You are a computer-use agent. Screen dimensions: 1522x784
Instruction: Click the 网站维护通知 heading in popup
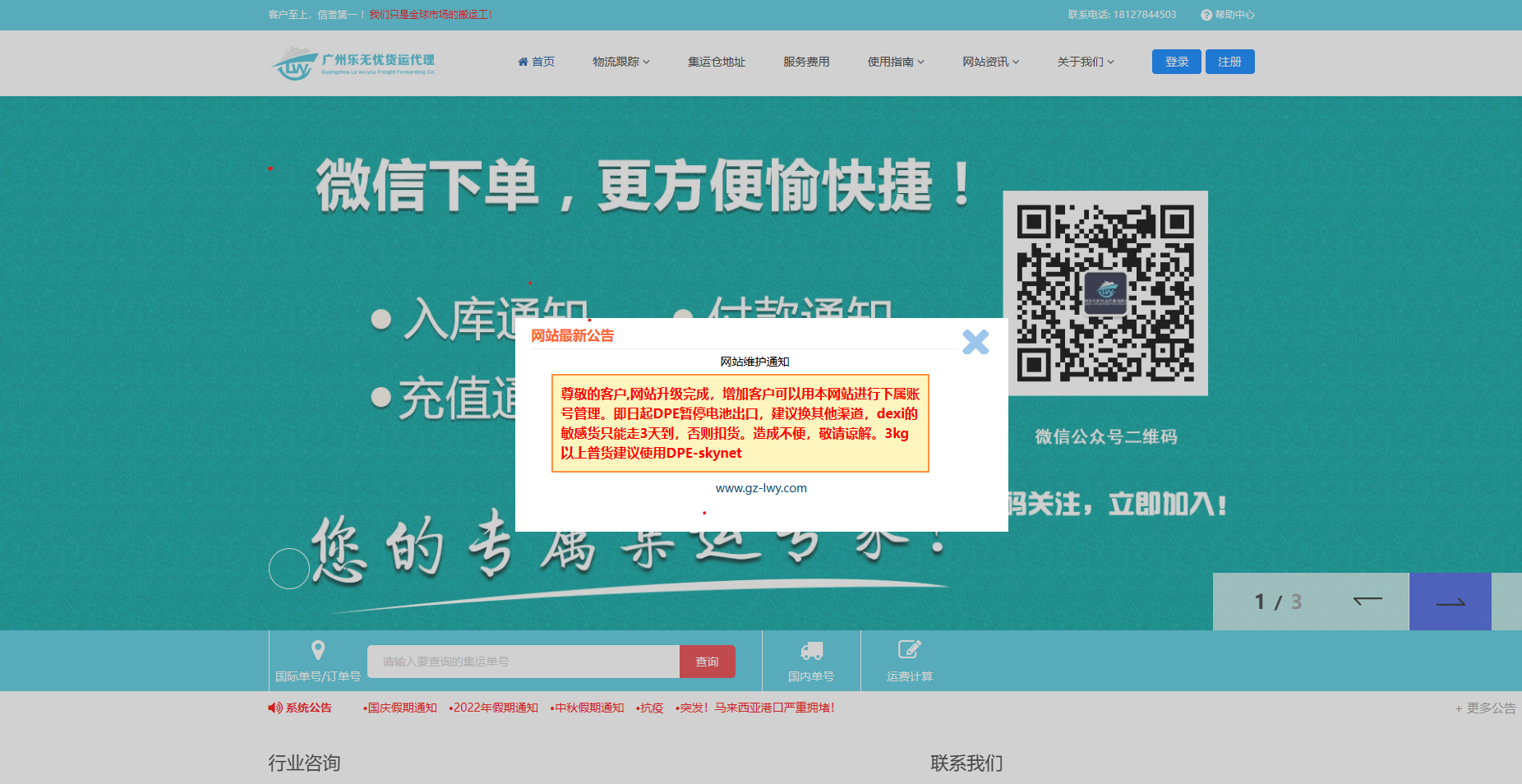[754, 362]
